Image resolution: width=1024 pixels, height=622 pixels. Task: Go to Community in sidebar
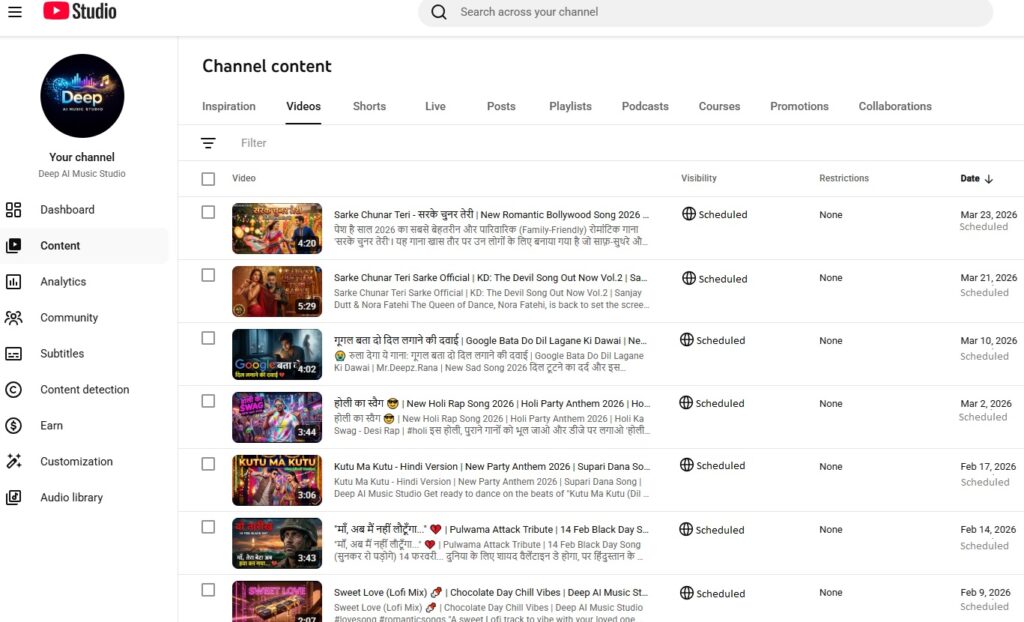point(69,318)
